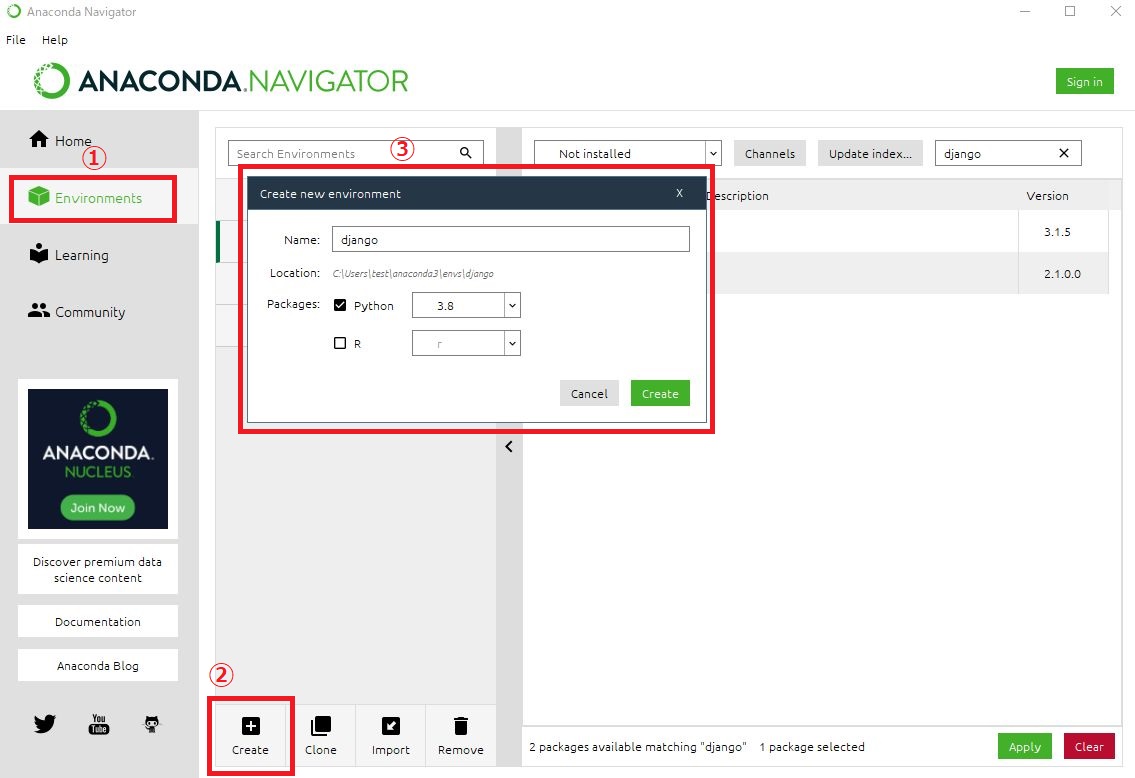The height and width of the screenshot is (778, 1135).
Task: Import an environment
Action: point(391,736)
